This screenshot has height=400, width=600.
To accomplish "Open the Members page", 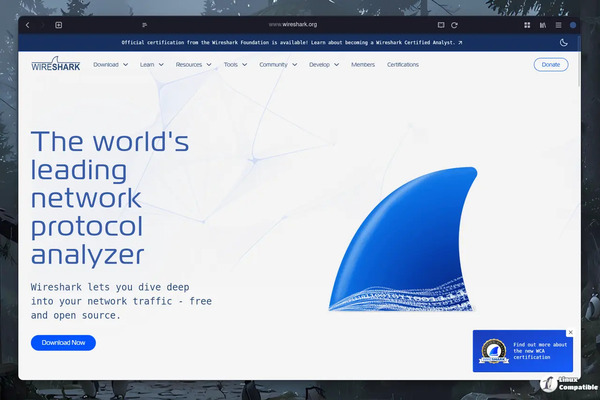I will point(363,65).
